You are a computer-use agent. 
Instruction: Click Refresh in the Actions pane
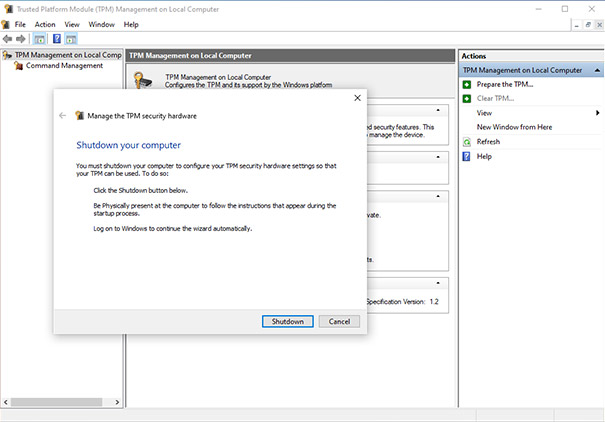[x=488, y=142]
